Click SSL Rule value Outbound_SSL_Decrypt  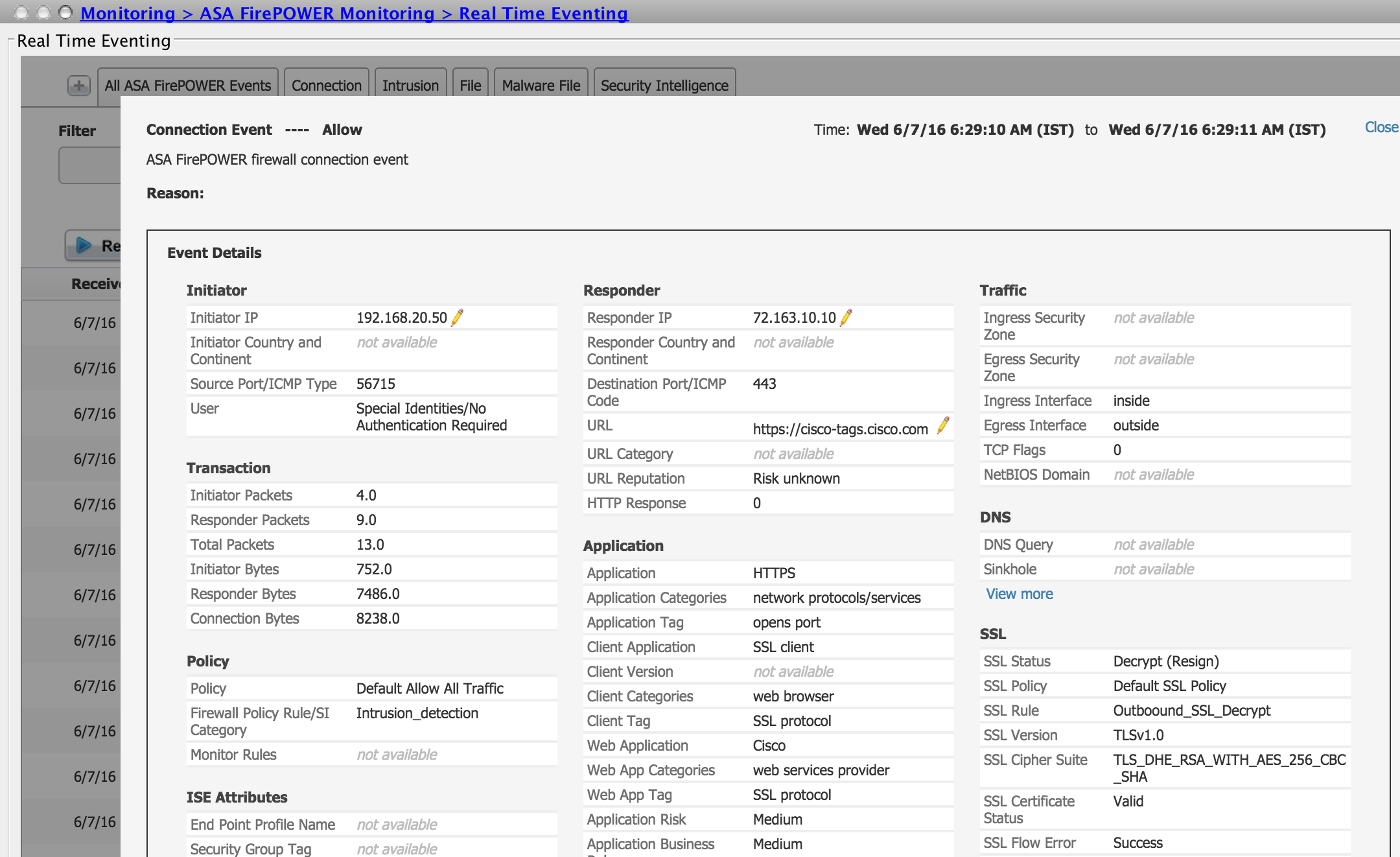pos(1192,710)
